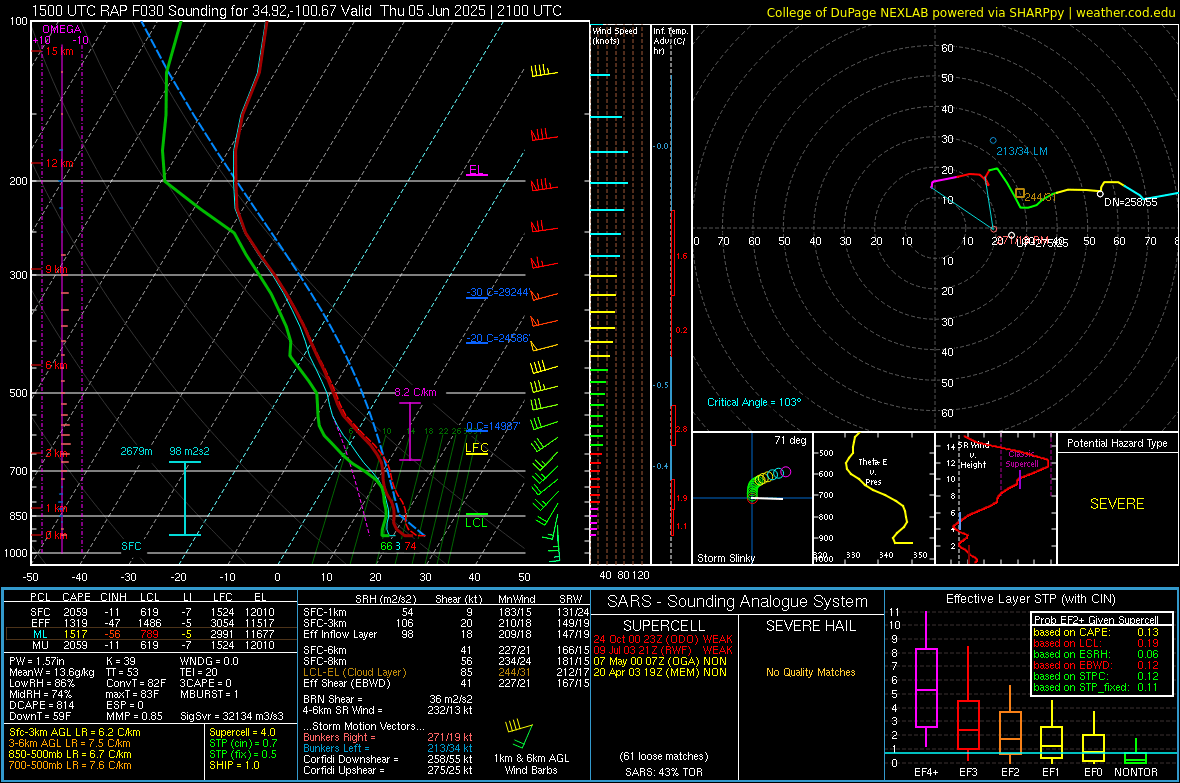This screenshot has width=1180, height=783.
Task: Click the Eff Inflow Layer row
Action: 447,634
